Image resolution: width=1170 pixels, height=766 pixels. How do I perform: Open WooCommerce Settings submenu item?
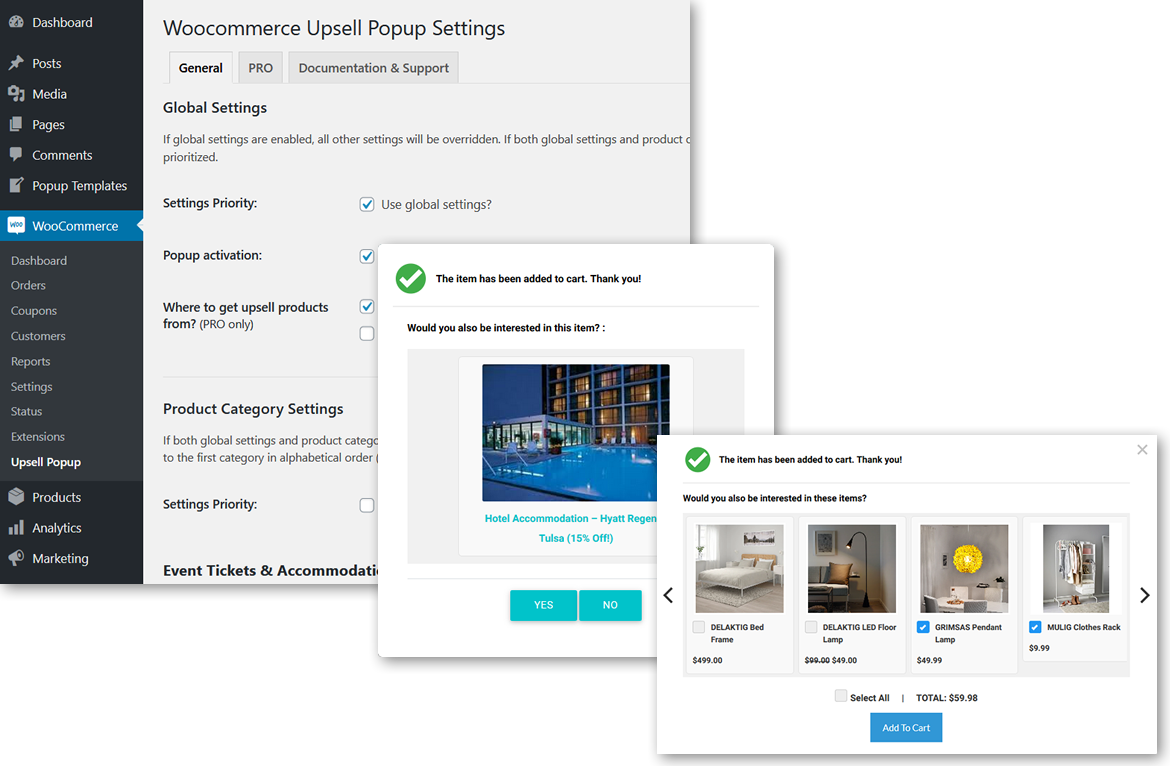[31, 386]
